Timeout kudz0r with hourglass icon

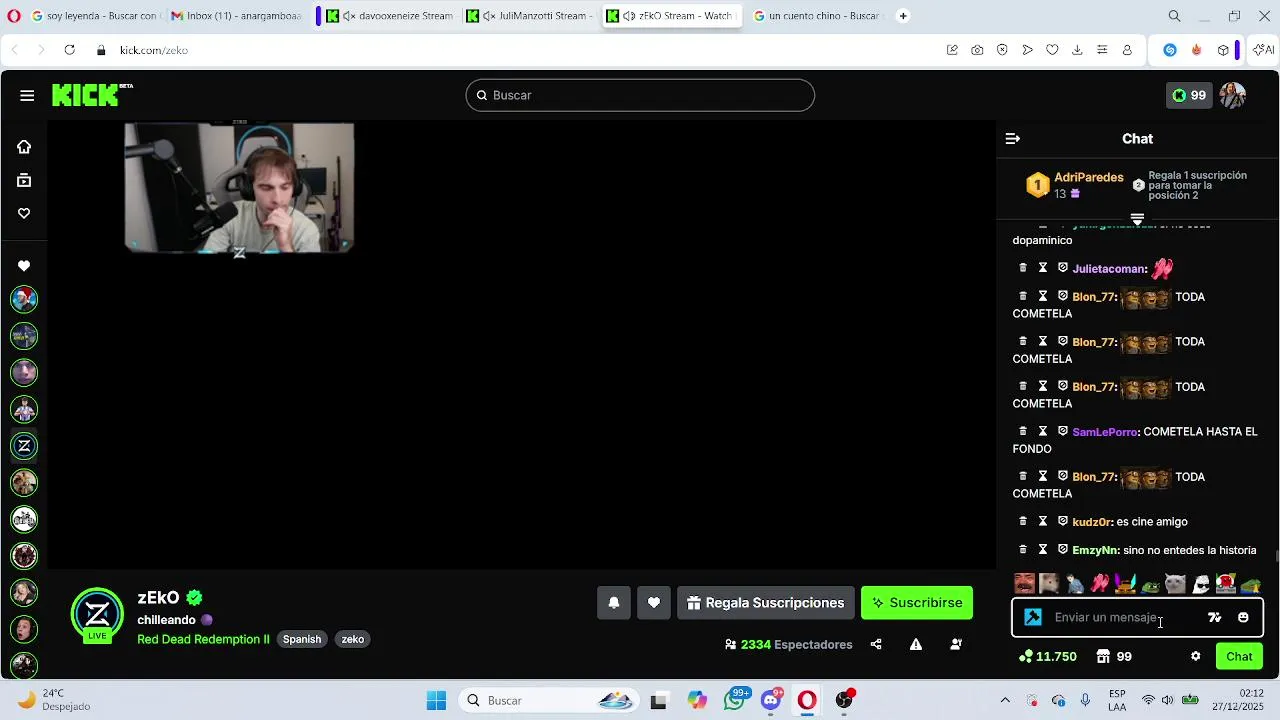[x=1042, y=521]
